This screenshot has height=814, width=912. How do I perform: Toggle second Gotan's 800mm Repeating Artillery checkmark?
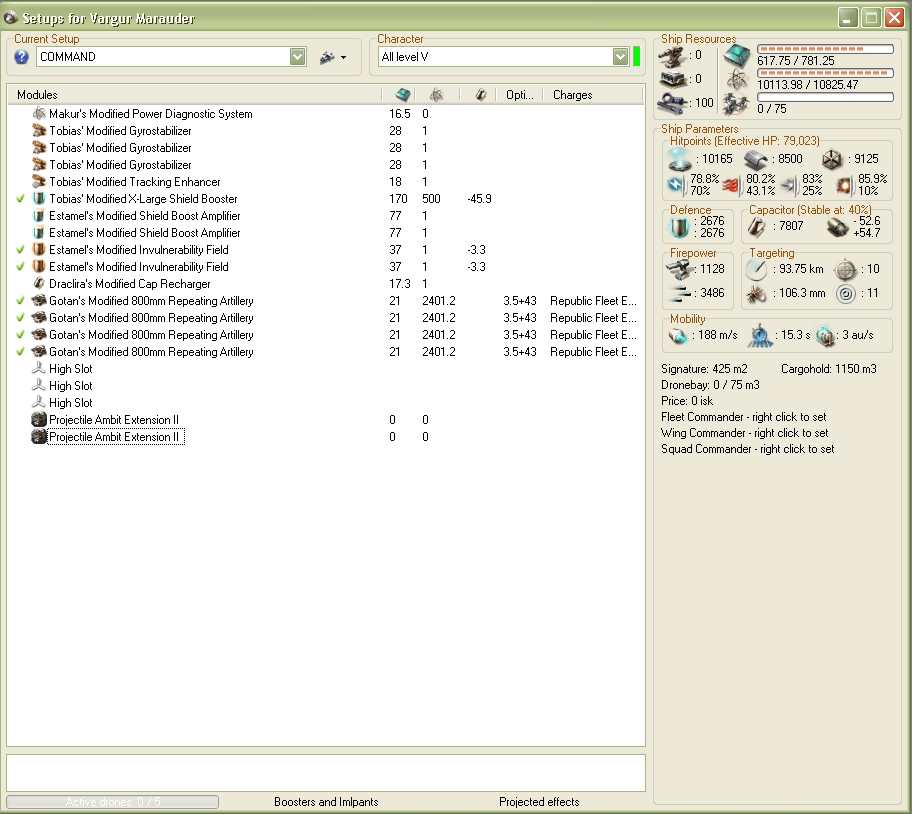click(x=20, y=318)
